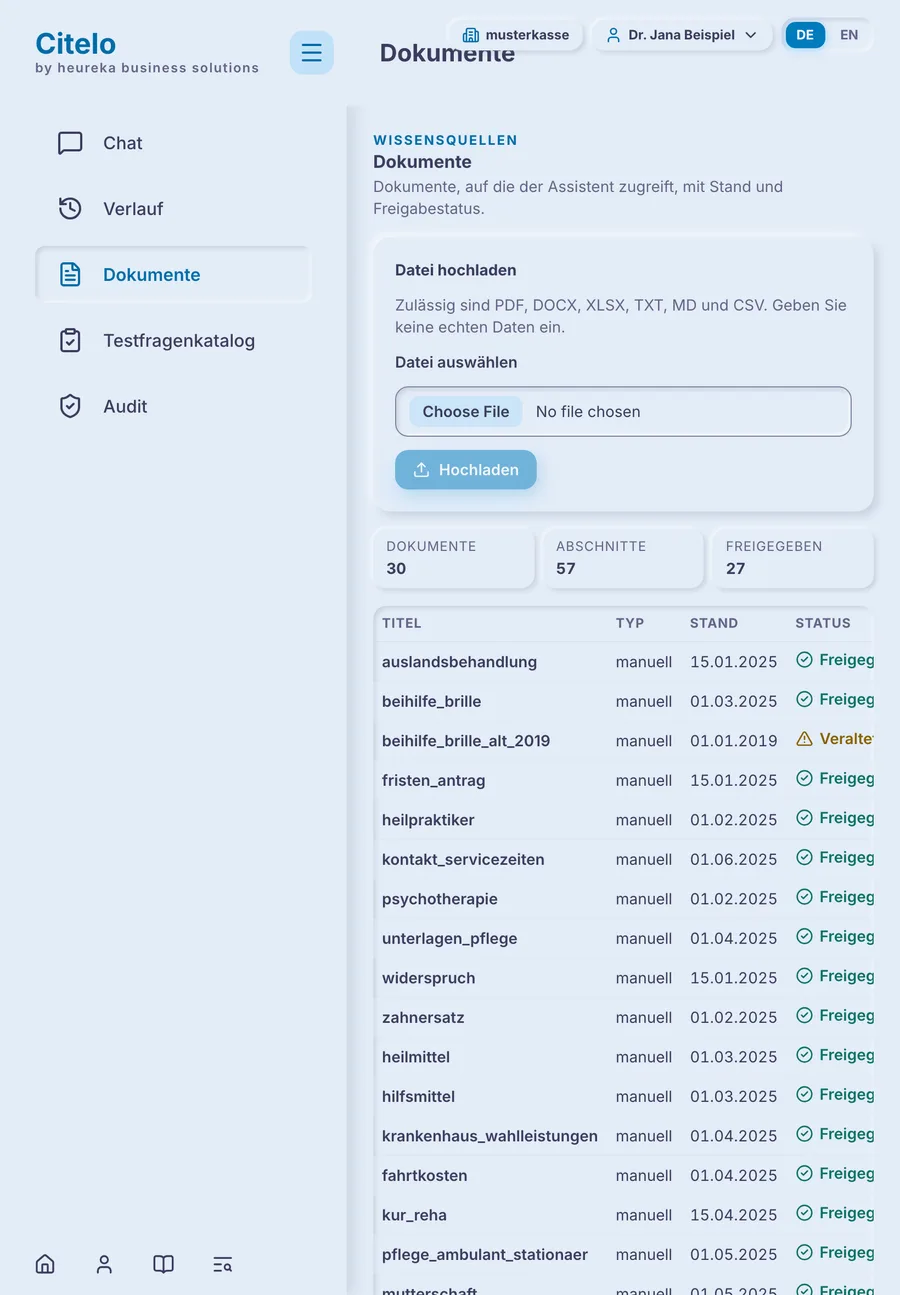Click the Citelo logo
This screenshot has width=900, height=1295.
75,44
